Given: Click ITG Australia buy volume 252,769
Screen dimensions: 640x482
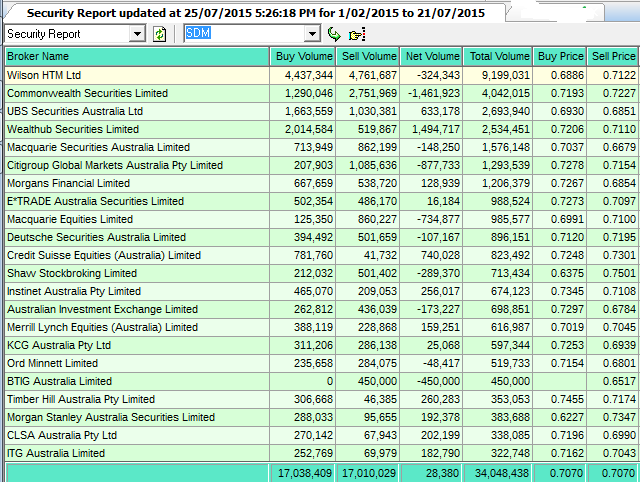Looking at the screenshot, I should coord(313,453).
